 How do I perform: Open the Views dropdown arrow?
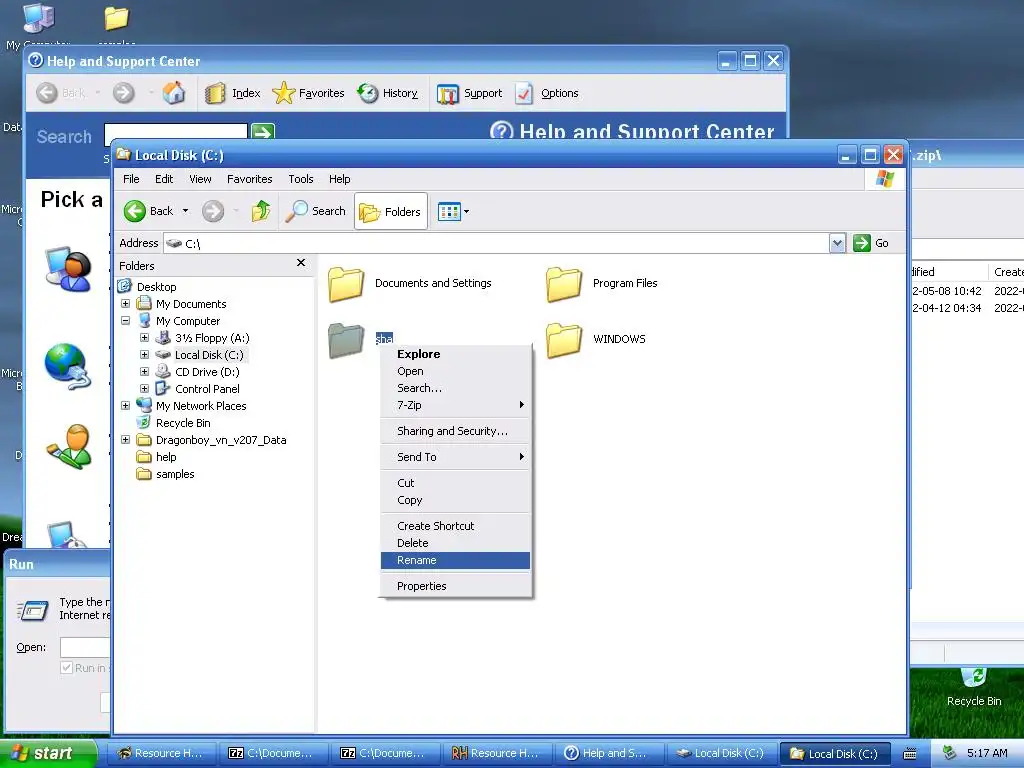pyautogui.click(x=466, y=212)
